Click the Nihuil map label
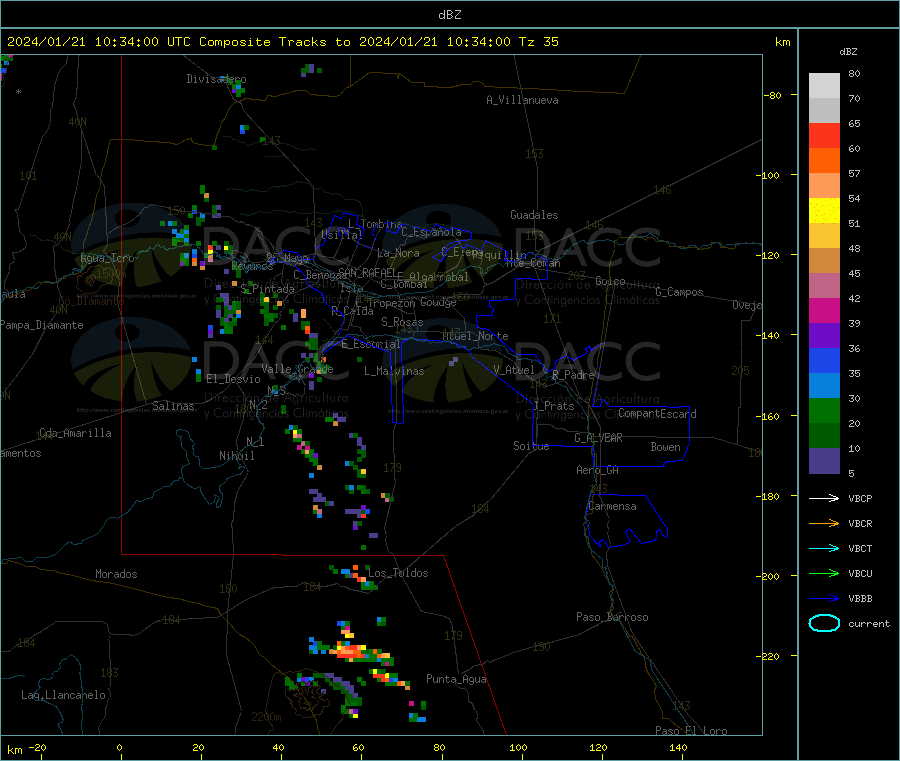900x761 pixels. [x=236, y=456]
